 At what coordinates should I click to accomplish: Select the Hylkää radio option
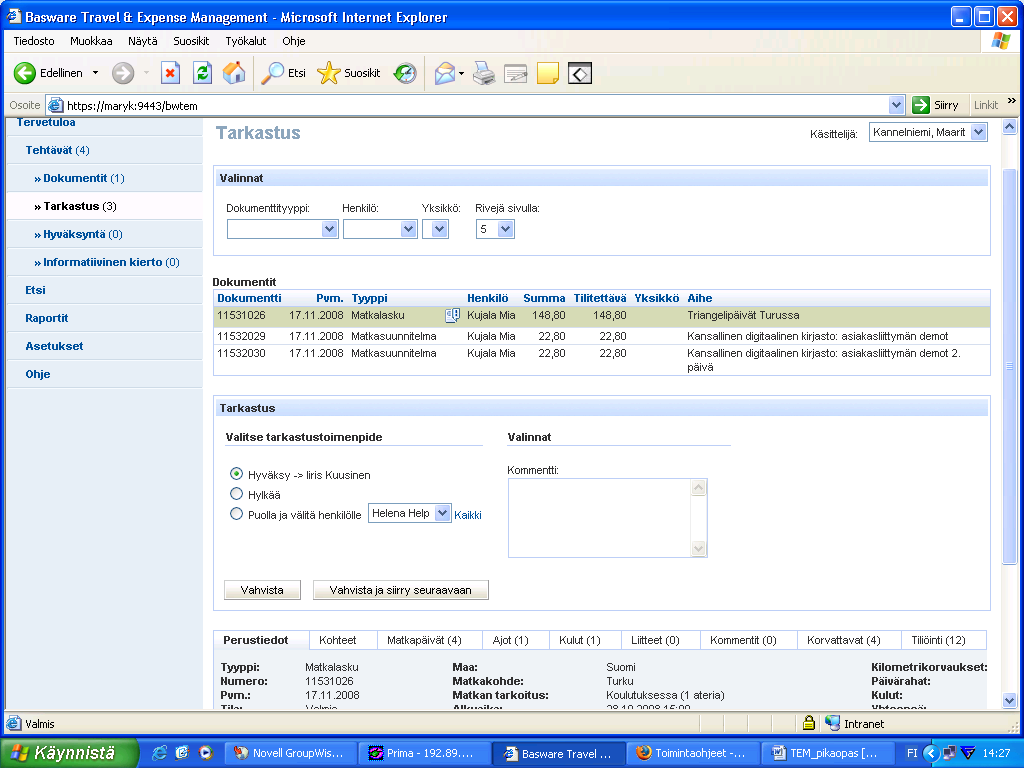236,494
